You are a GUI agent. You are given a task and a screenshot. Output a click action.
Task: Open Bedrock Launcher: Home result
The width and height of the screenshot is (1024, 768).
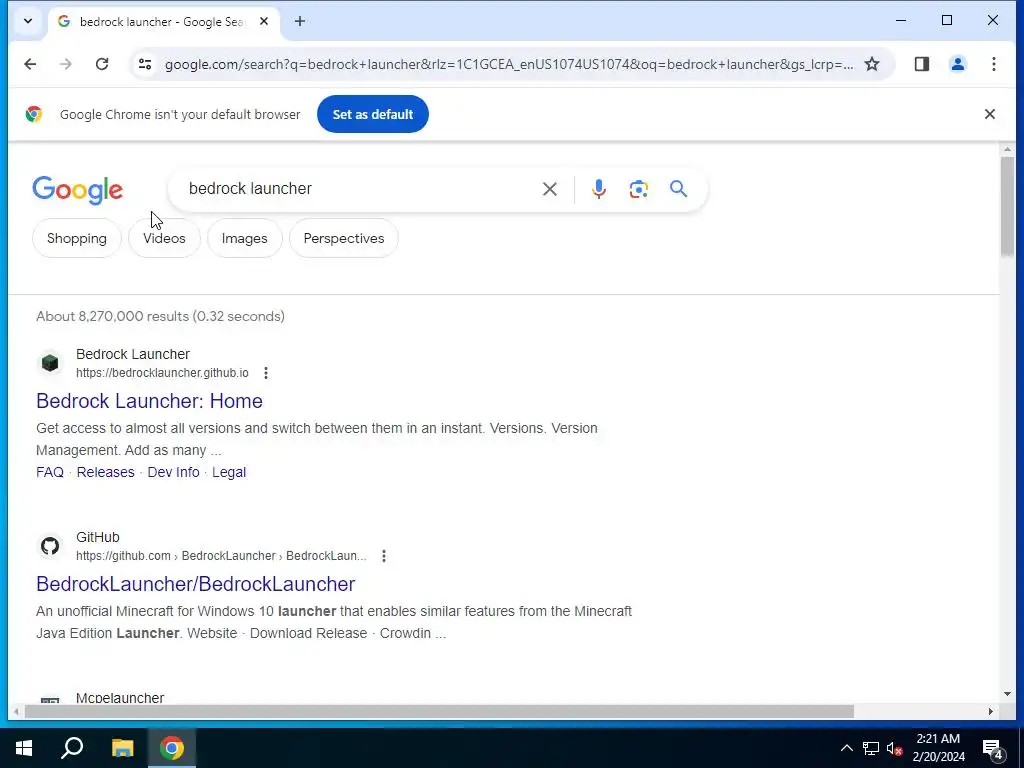point(150,401)
